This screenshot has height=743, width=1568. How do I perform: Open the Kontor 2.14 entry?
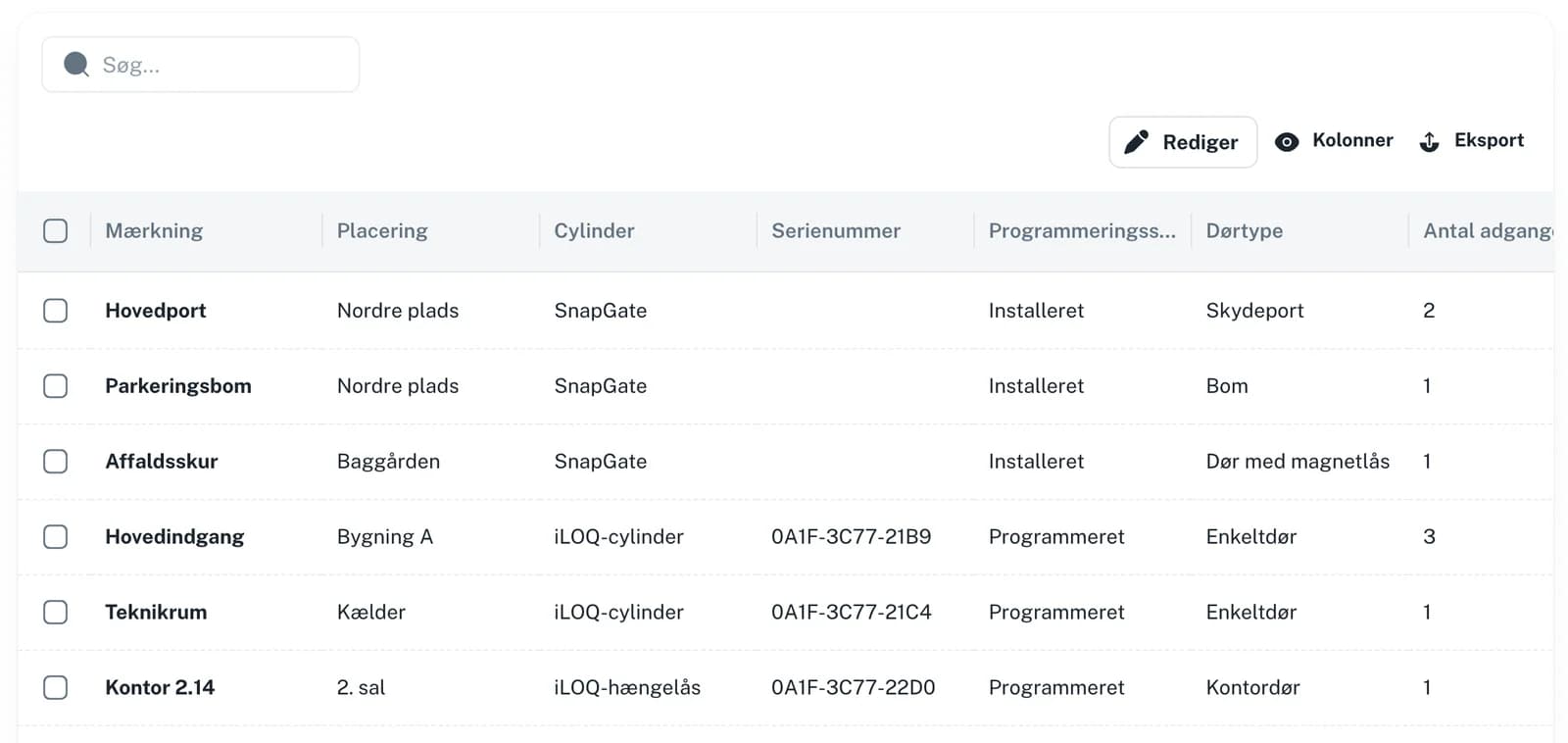pyautogui.click(x=160, y=688)
